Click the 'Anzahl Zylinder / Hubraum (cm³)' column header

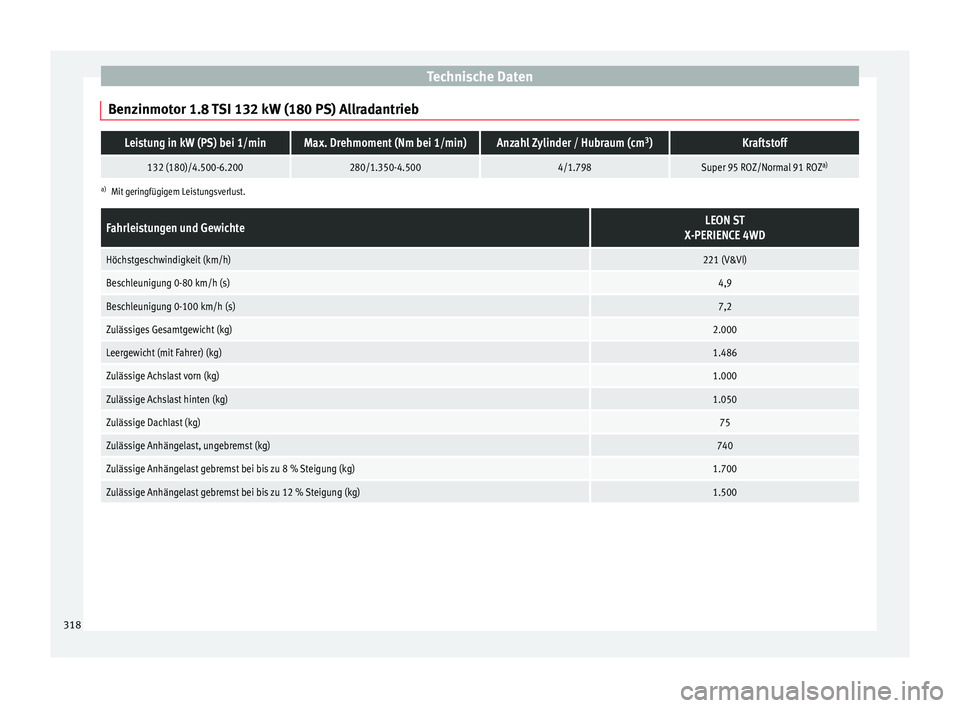click(x=574, y=143)
